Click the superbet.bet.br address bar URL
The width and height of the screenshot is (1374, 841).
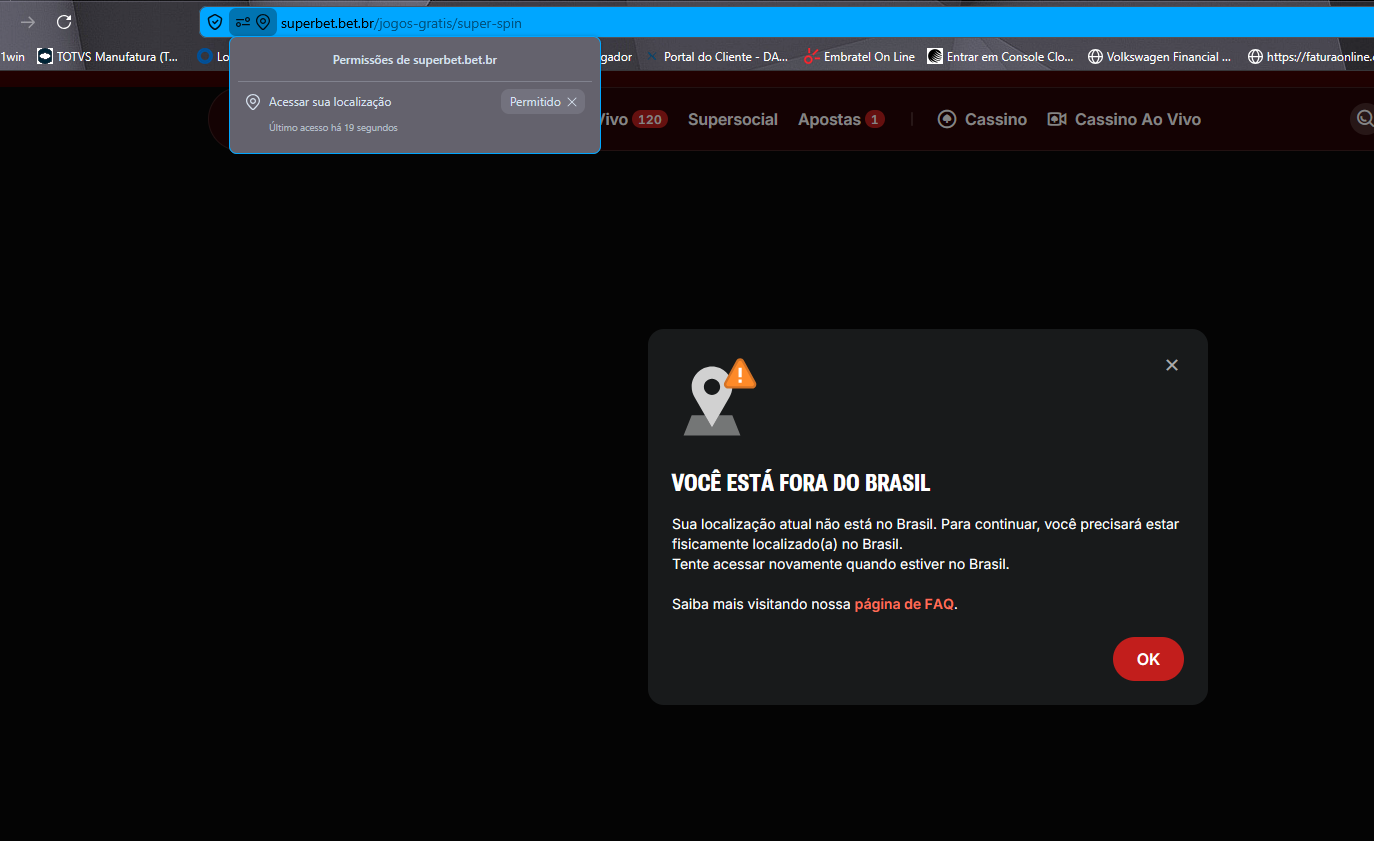[x=401, y=22]
